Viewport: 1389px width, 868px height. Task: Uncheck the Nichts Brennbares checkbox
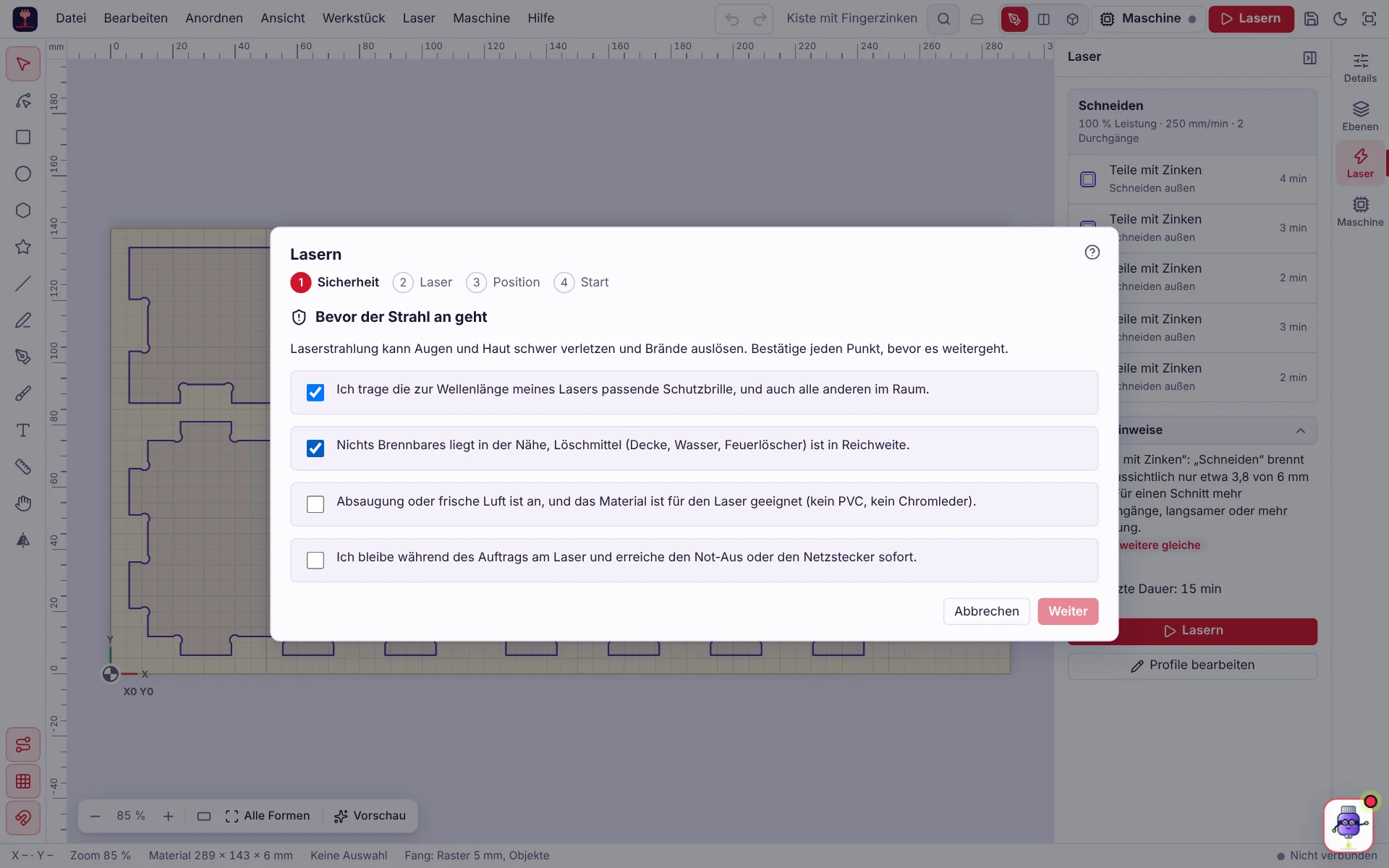pos(315,448)
